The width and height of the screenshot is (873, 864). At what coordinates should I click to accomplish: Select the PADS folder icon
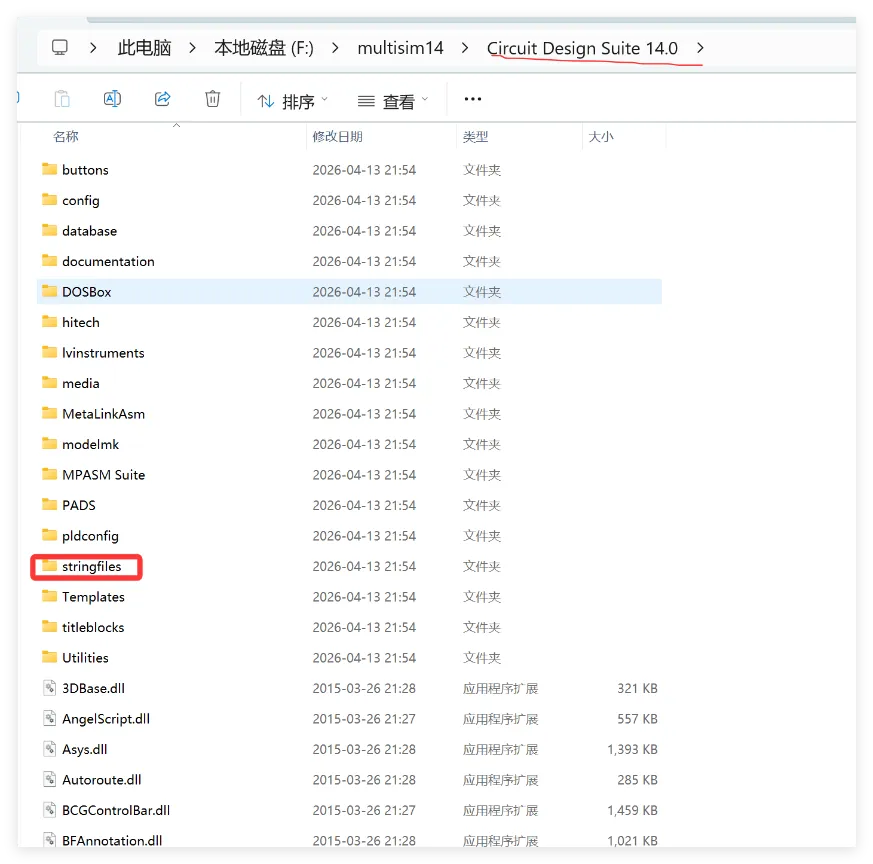(50, 504)
